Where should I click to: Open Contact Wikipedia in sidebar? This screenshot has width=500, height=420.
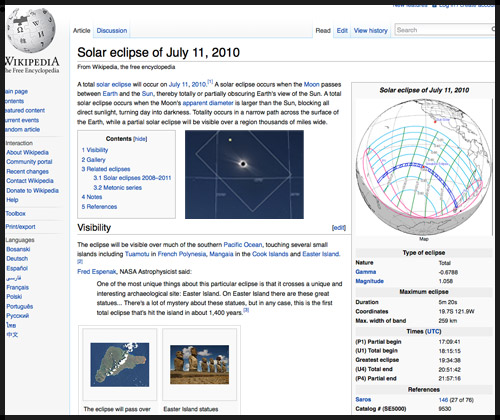30,181
